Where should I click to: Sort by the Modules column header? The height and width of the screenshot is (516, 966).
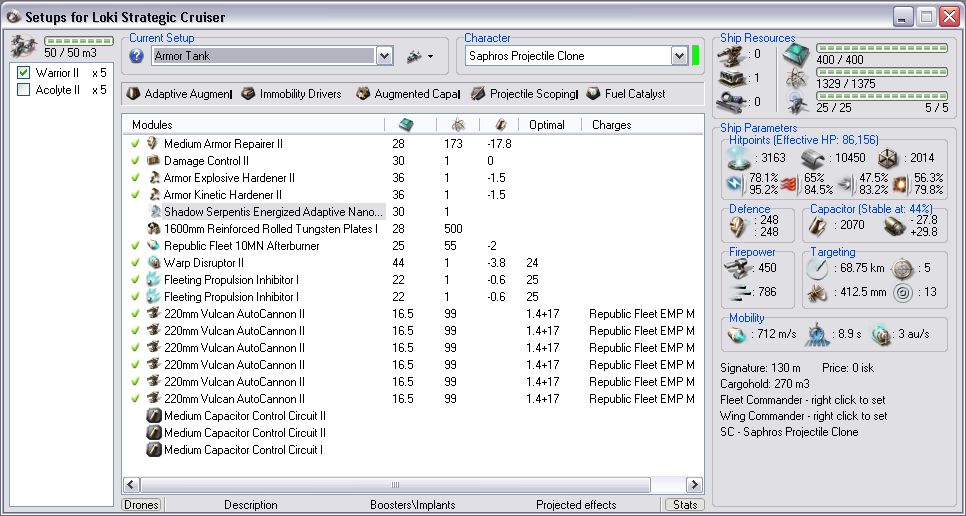[x=152, y=125]
